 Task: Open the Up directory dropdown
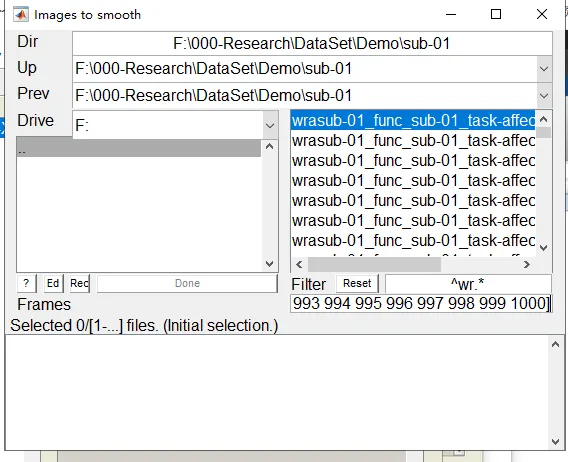click(544, 69)
